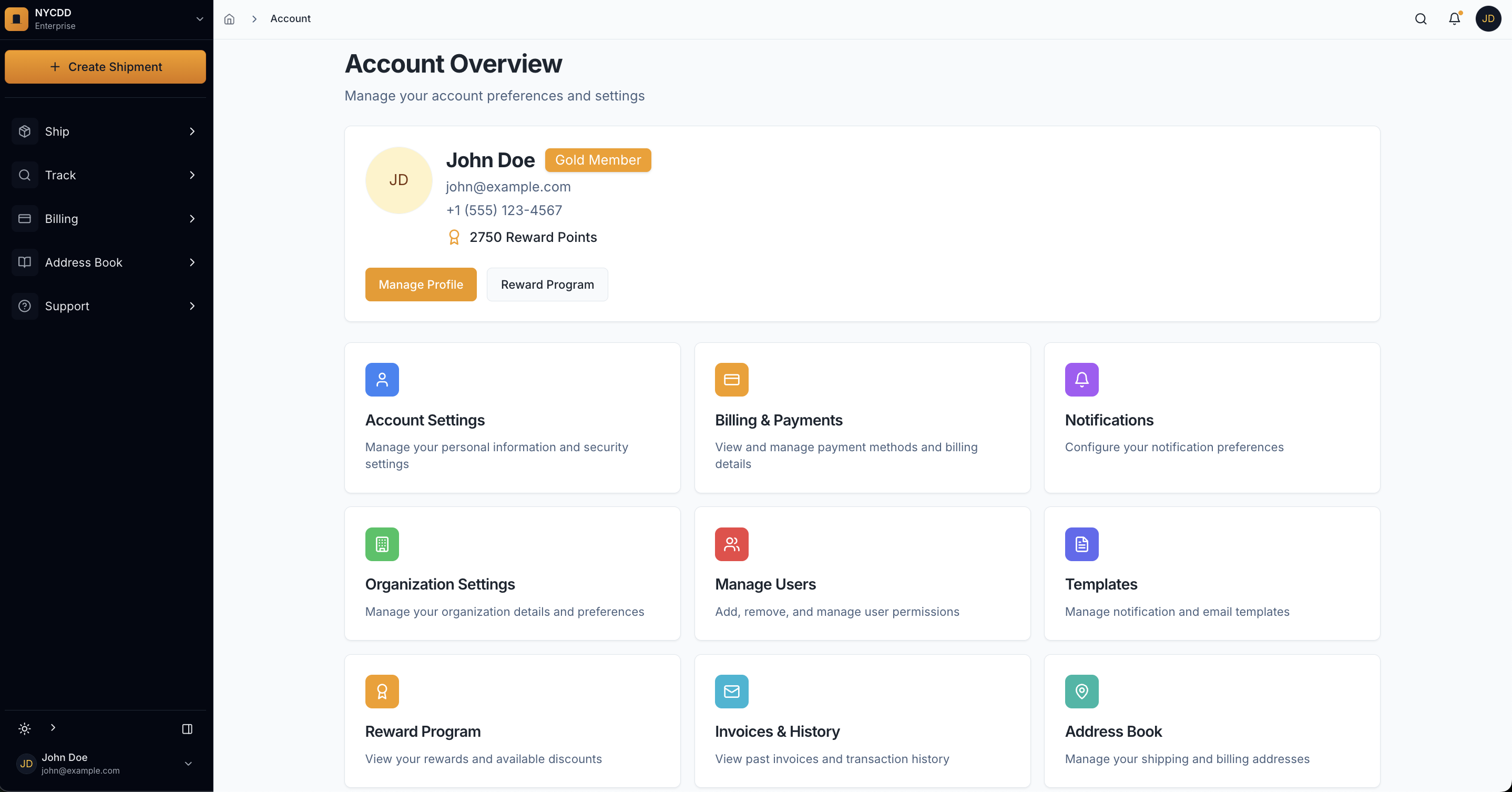Viewport: 1512px width, 792px height.
Task: Click the red Manage Users icon
Action: [x=731, y=544]
